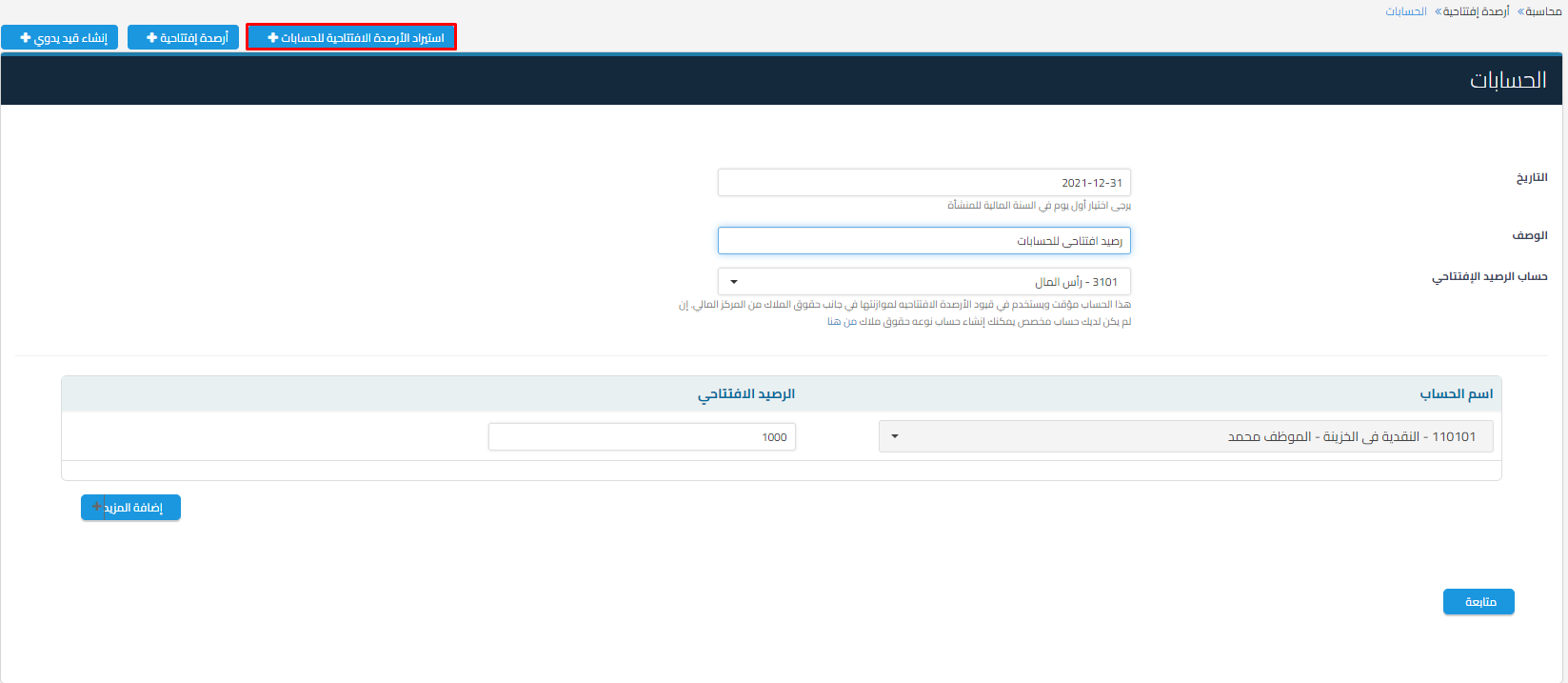Follow the من هنا link to create account

click(835, 322)
